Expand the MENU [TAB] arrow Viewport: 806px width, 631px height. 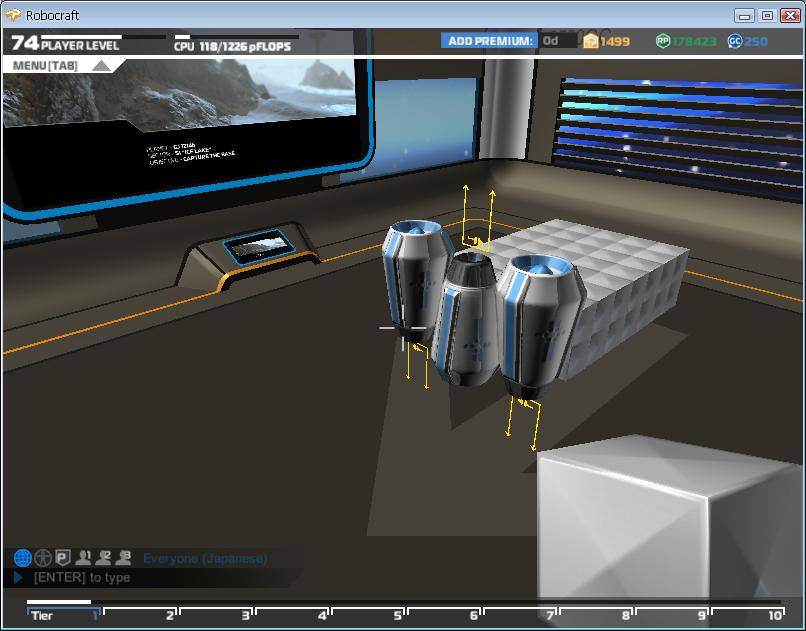pos(101,66)
